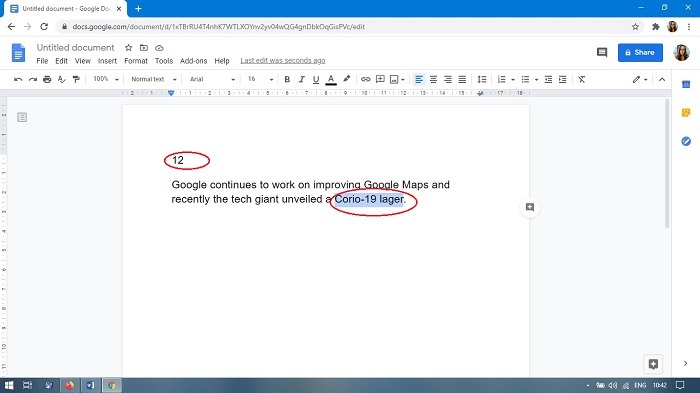Image resolution: width=700 pixels, height=393 pixels.
Task: Open the Help menu
Action: click(222, 61)
